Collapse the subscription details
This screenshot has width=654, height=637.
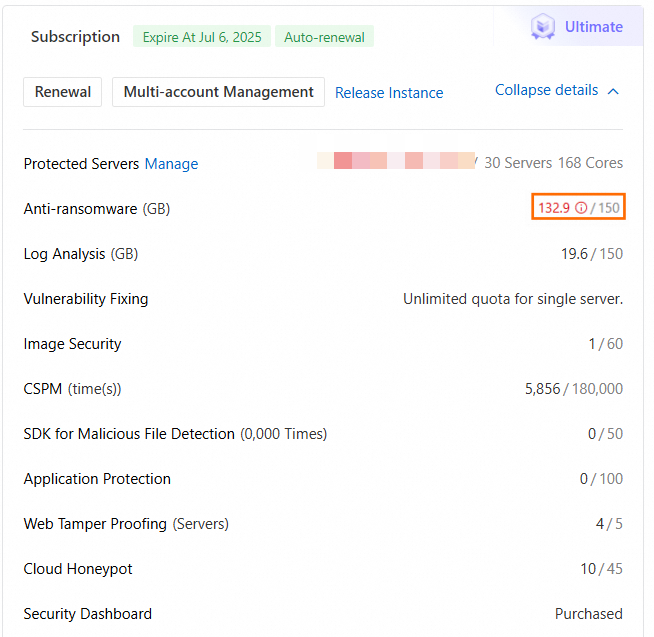click(x=547, y=90)
